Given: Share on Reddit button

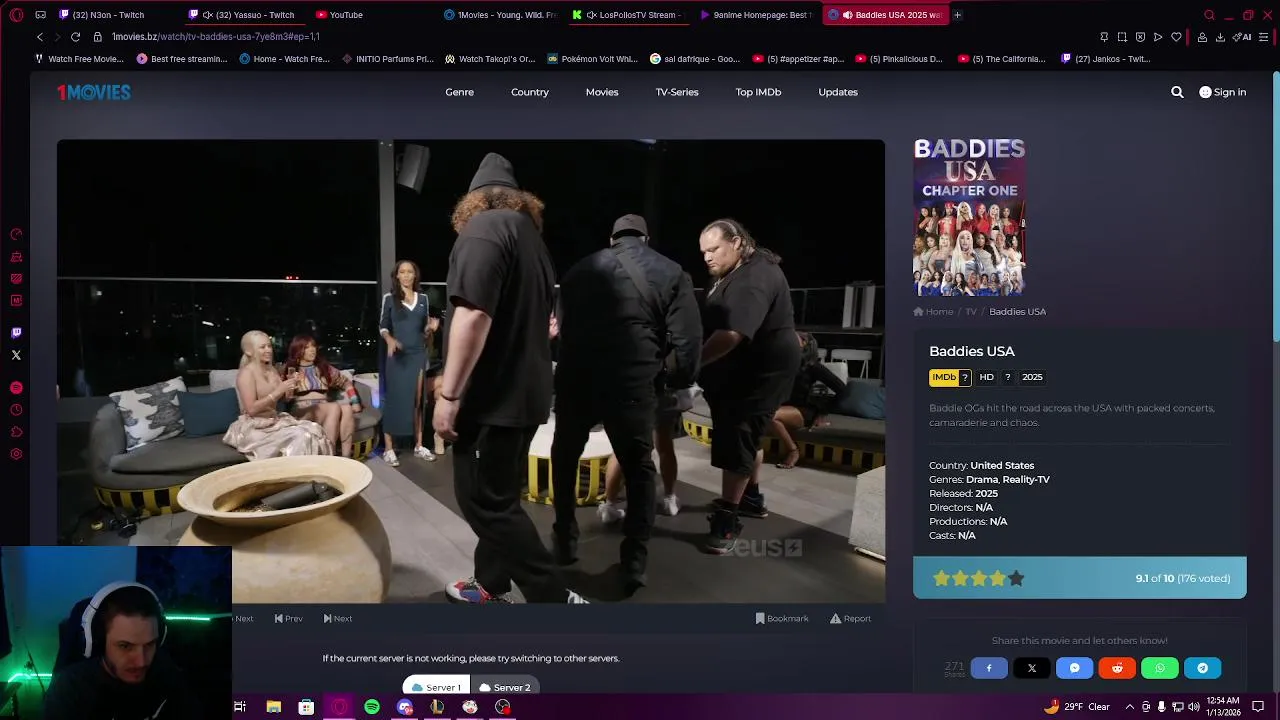Looking at the screenshot, I should (1117, 668).
